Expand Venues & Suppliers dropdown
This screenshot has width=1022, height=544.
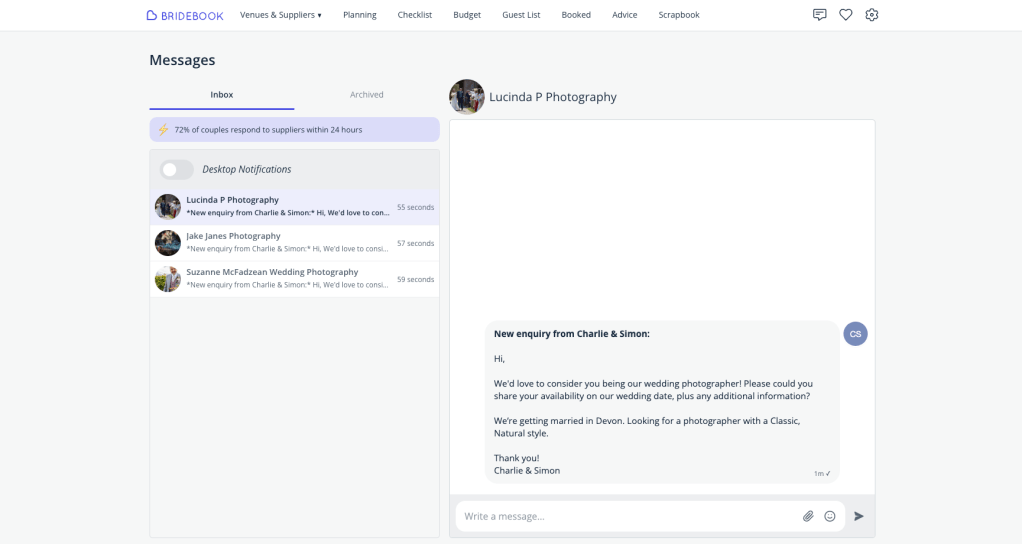point(280,15)
